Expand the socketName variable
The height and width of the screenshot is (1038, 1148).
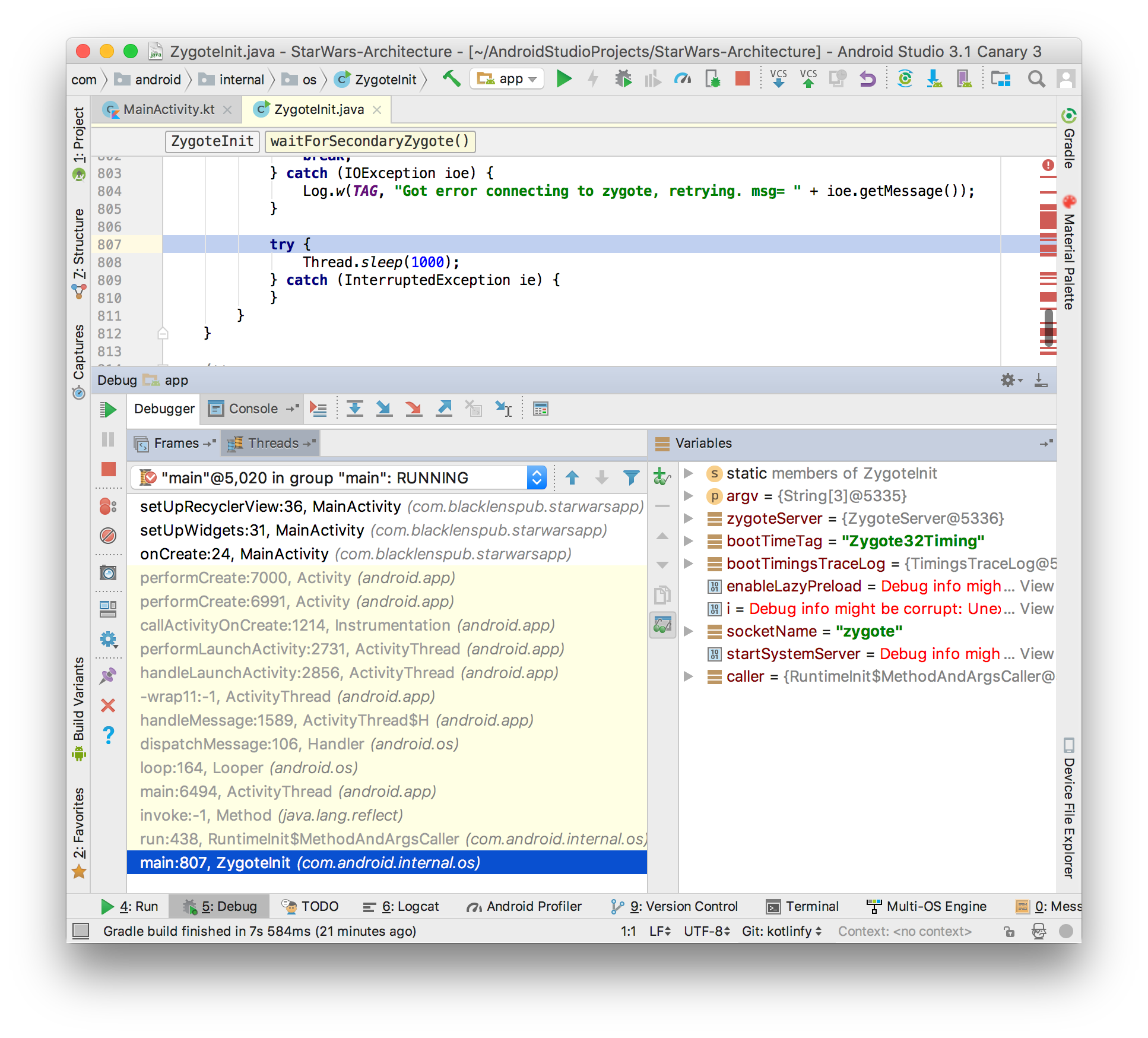click(689, 631)
